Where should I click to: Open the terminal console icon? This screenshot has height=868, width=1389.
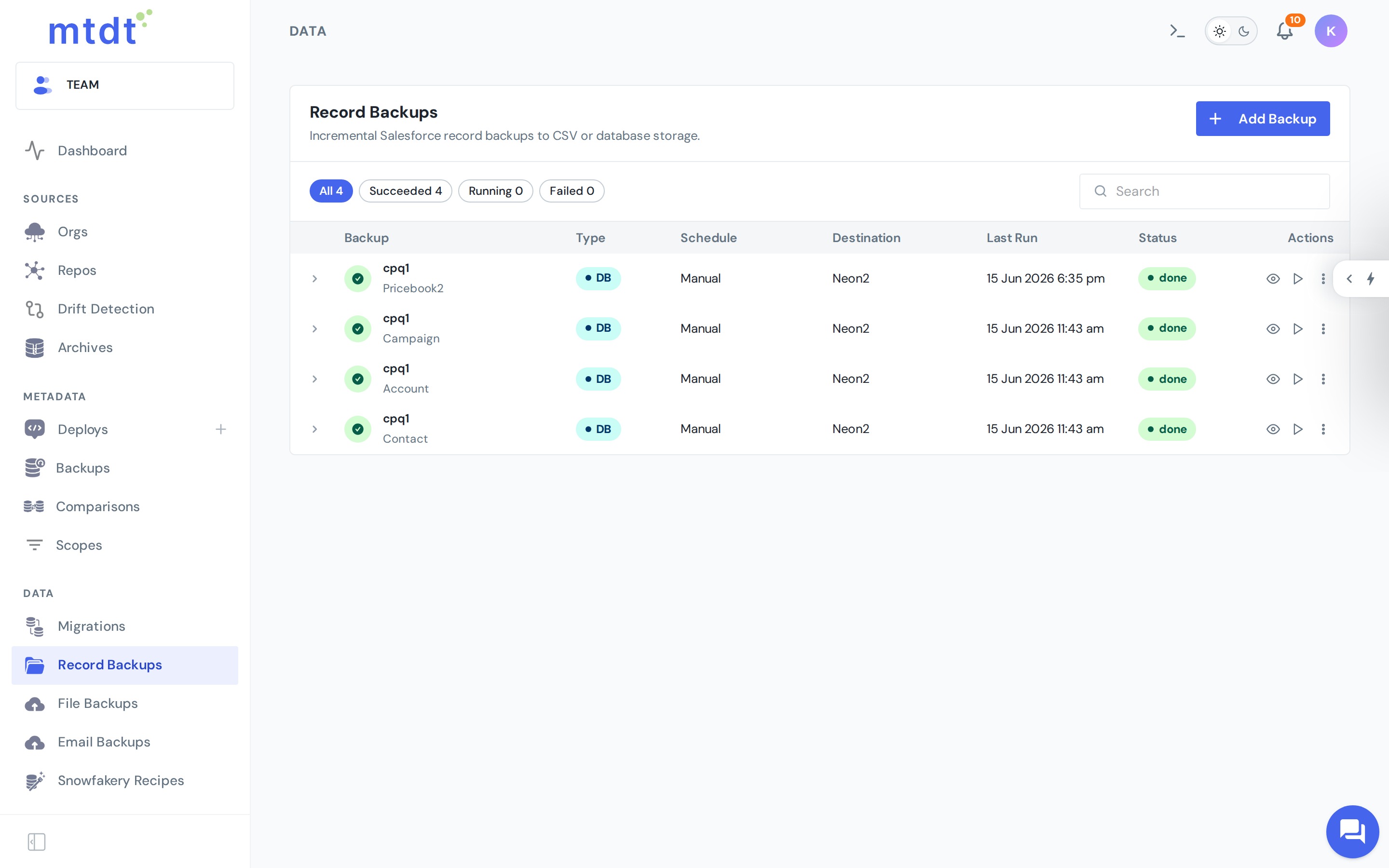click(x=1177, y=31)
